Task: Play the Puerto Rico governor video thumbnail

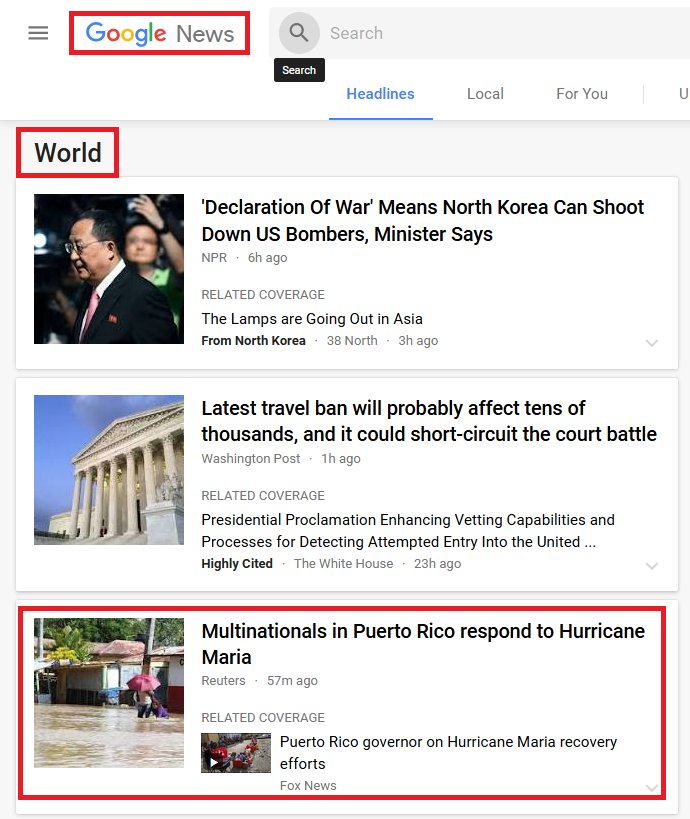Action: click(x=236, y=753)
